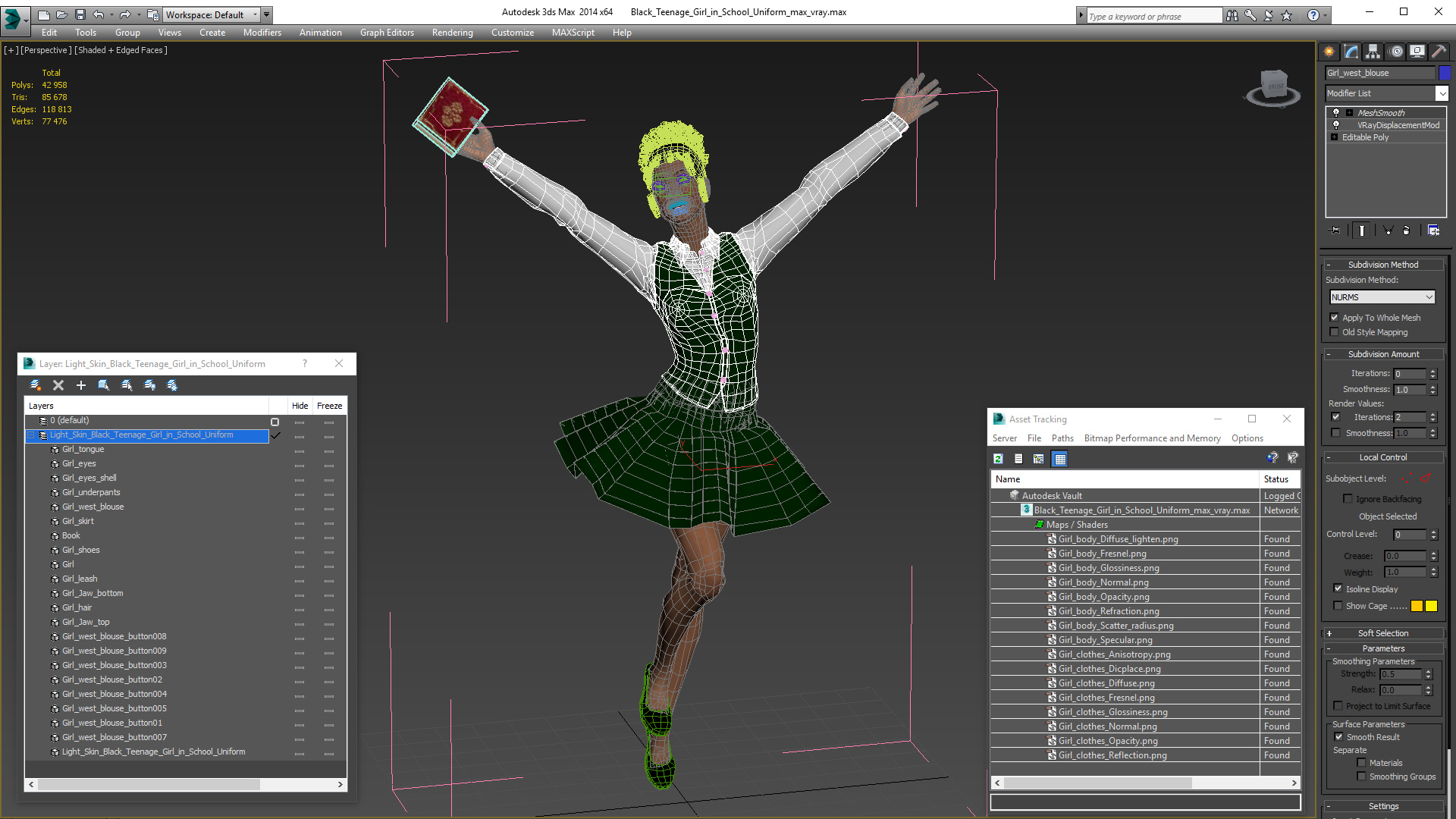Redo the action with the redo arrow

[x=125, y=14]
